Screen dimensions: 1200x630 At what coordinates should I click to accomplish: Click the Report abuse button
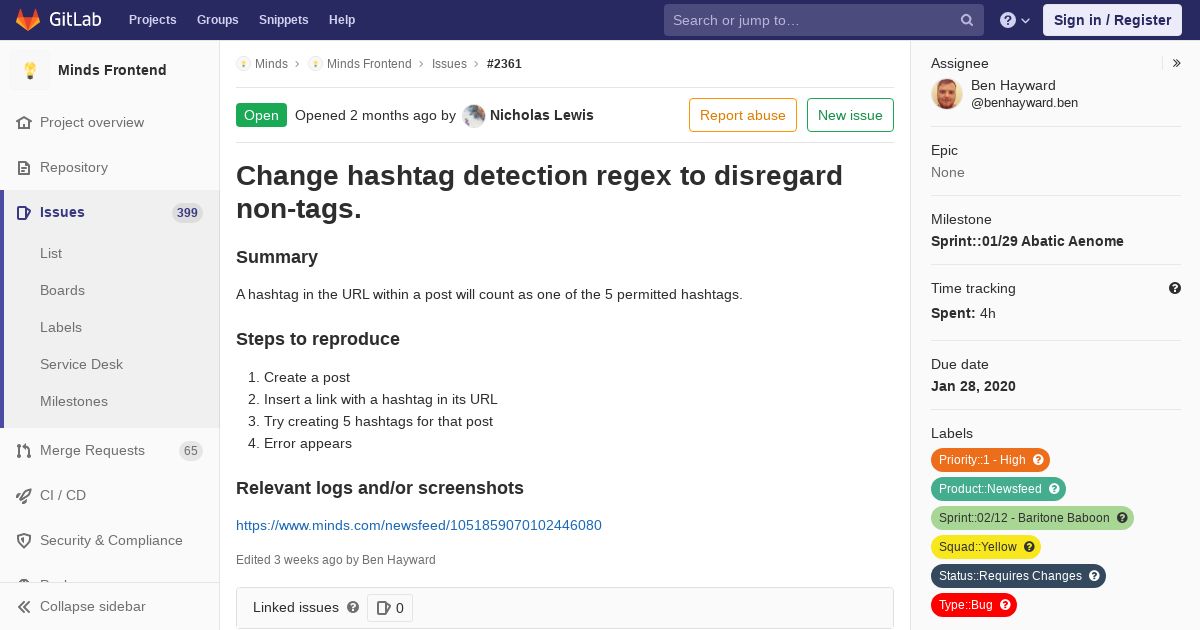click(x=743, y=115)
